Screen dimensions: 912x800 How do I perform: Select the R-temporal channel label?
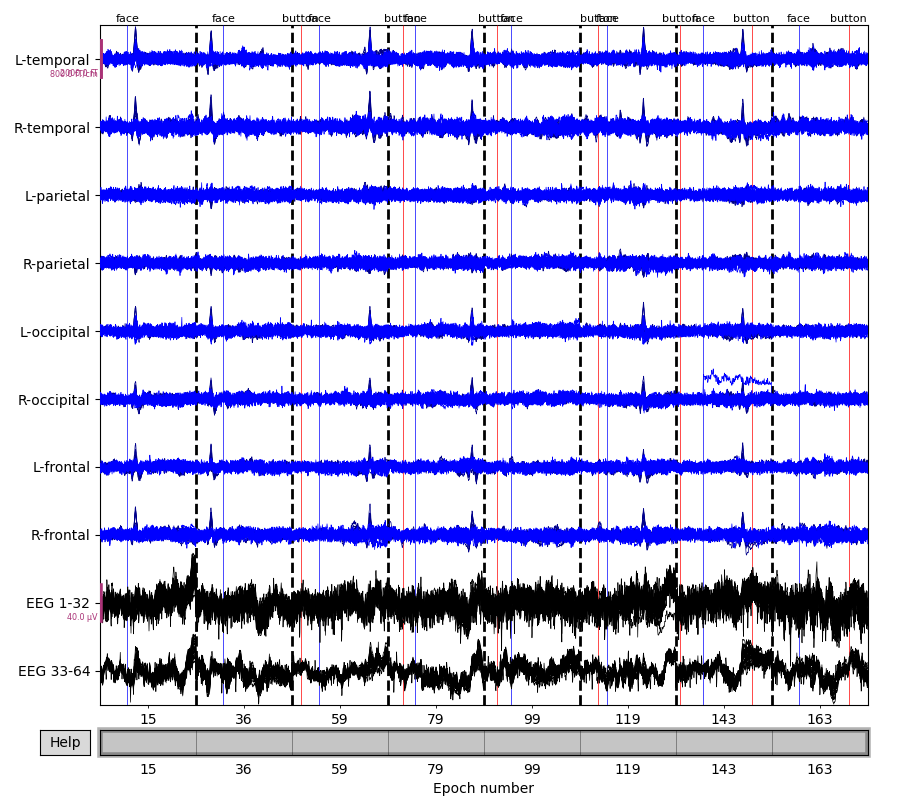click(x=52, y=128)
